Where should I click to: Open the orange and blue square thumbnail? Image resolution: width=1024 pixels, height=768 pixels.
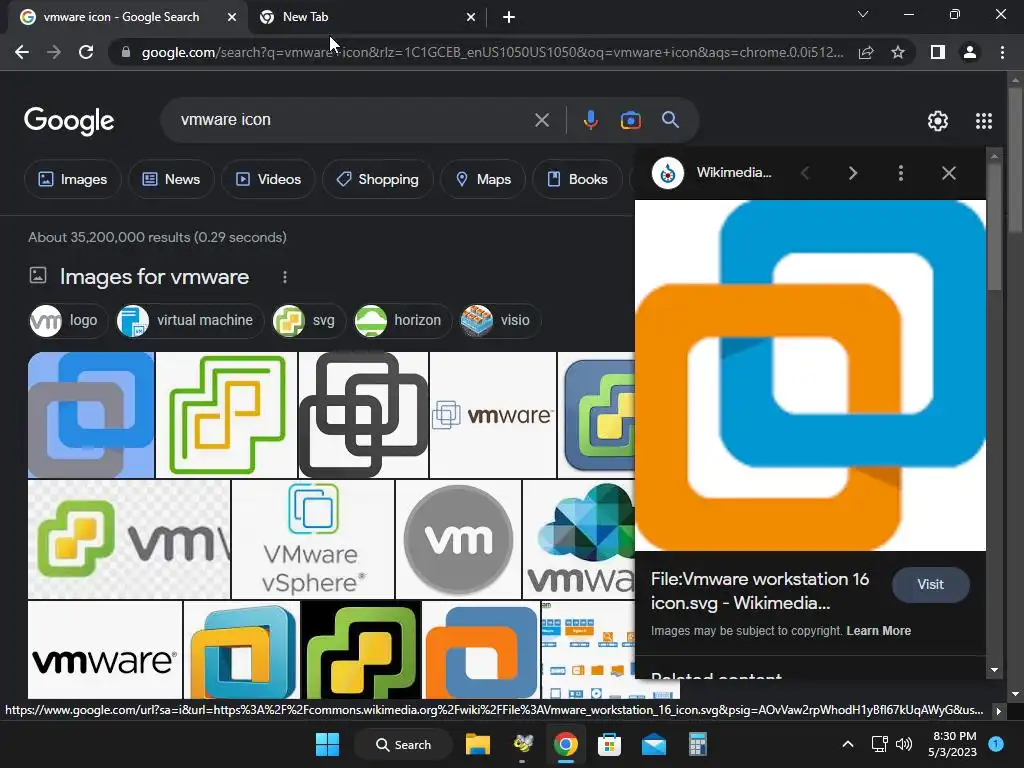(481, 650)
